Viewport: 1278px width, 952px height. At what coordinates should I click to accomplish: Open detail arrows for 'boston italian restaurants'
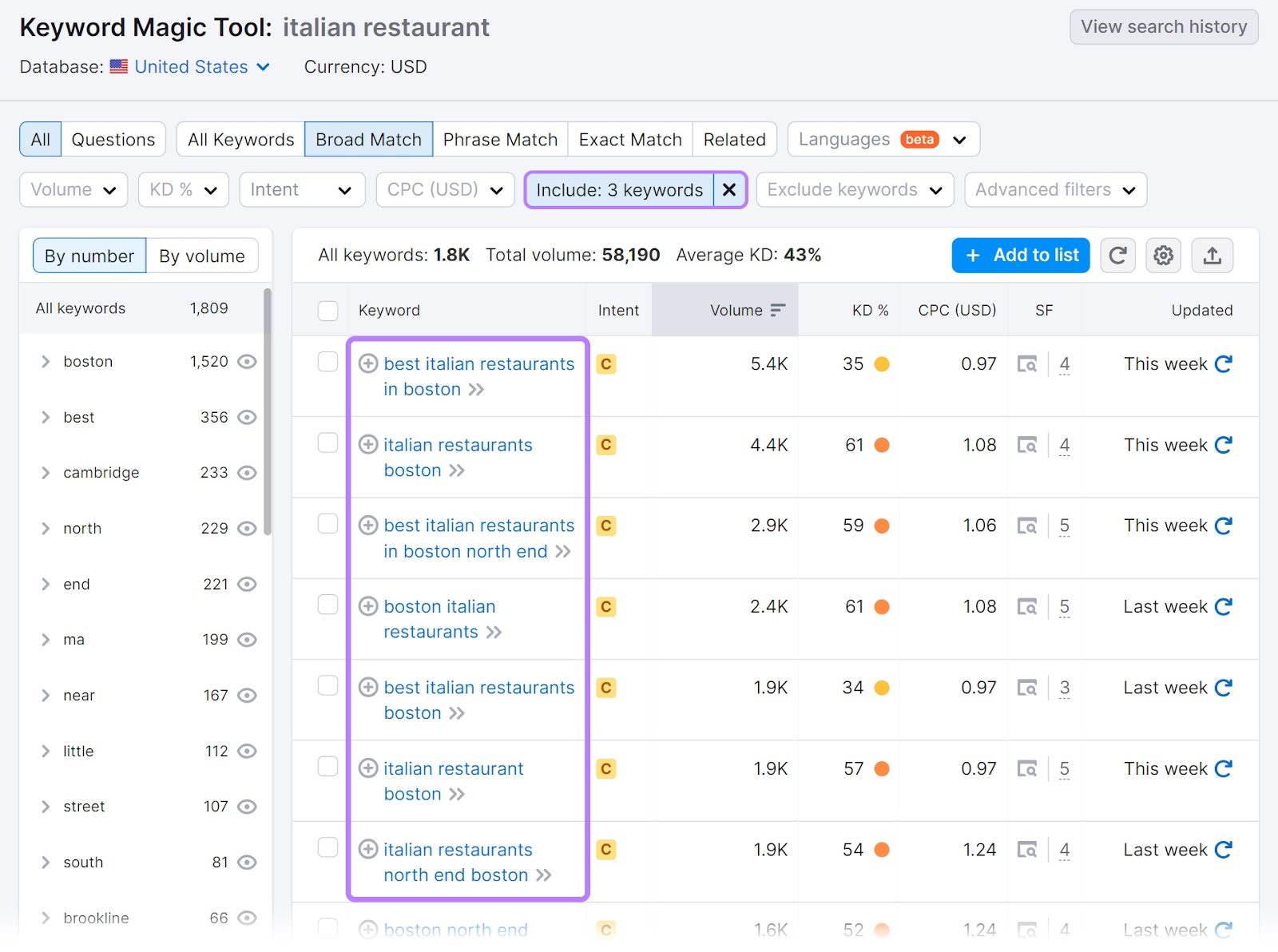496,632
